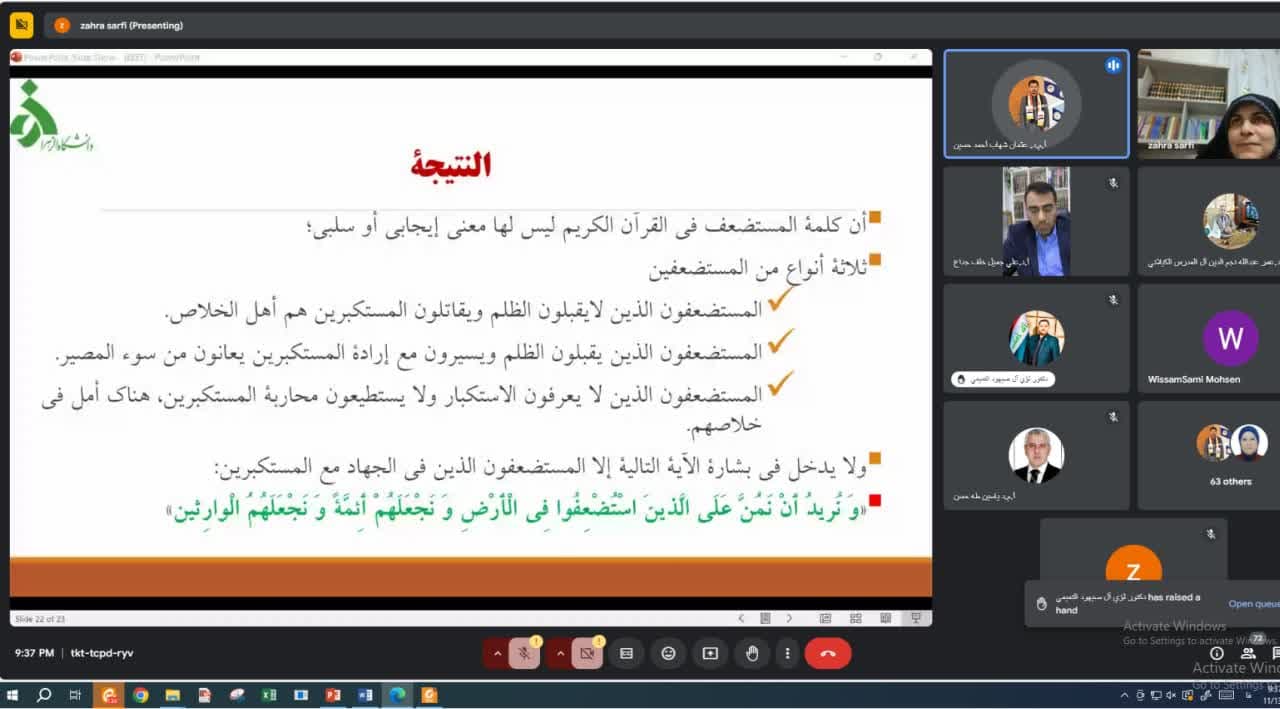The width and height of the screenshot is (1280, 709).
Task: Click the Present now icon
Action: click(x=710, y=653)
